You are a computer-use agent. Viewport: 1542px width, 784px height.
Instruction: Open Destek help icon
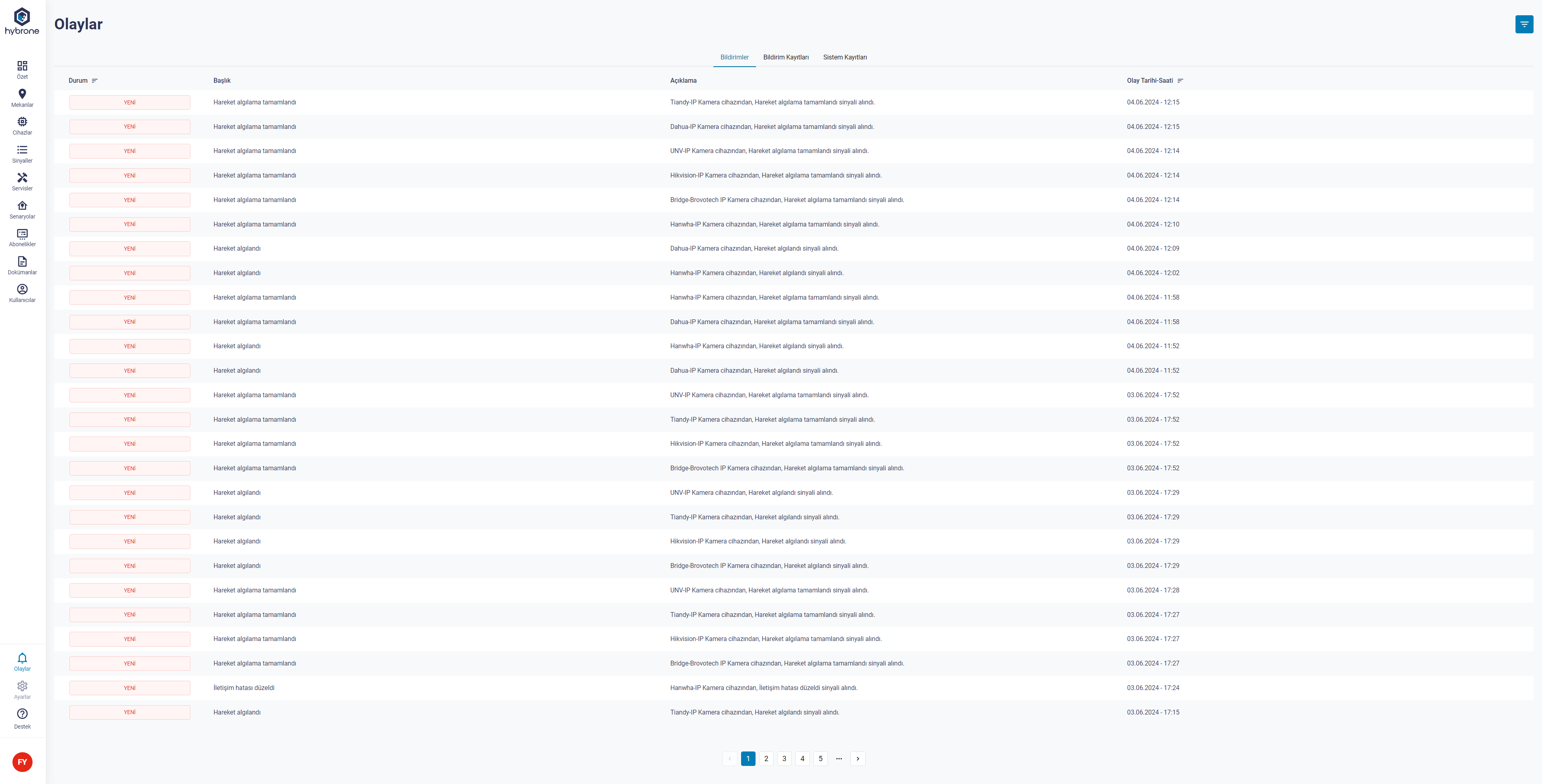tap(22, 714)
